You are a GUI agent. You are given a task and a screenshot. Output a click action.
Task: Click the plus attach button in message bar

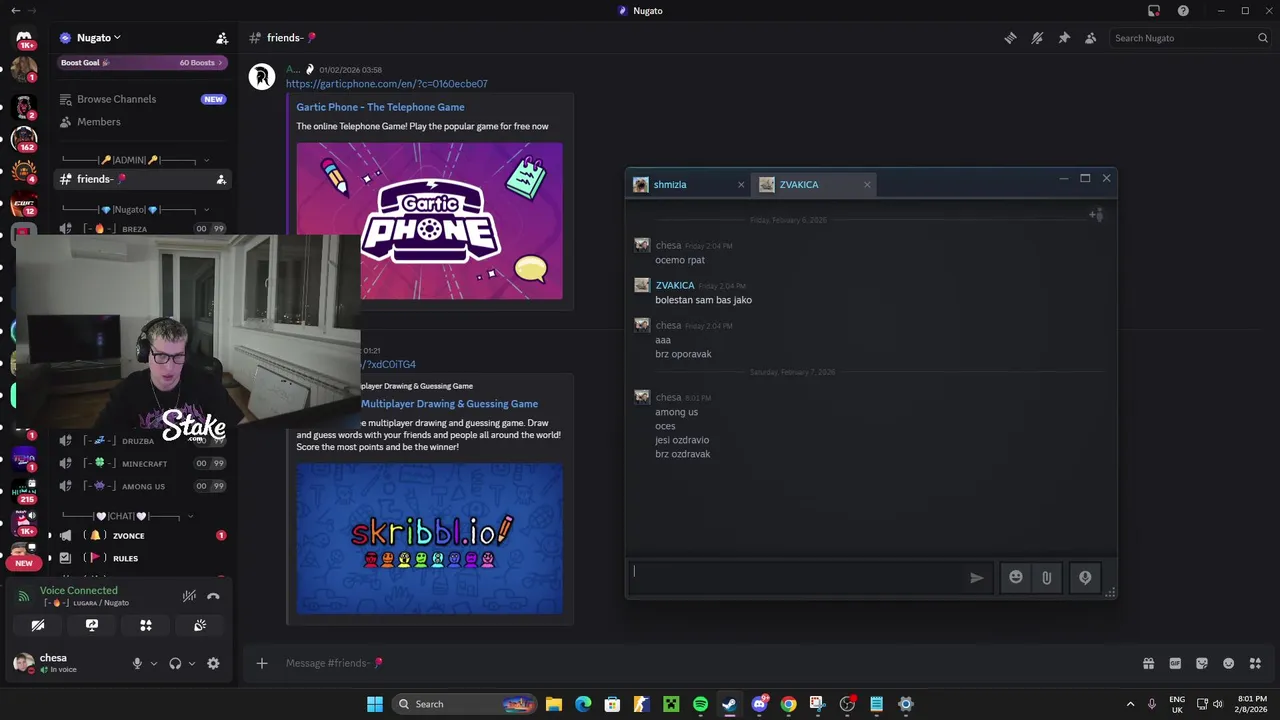(262, 663)
